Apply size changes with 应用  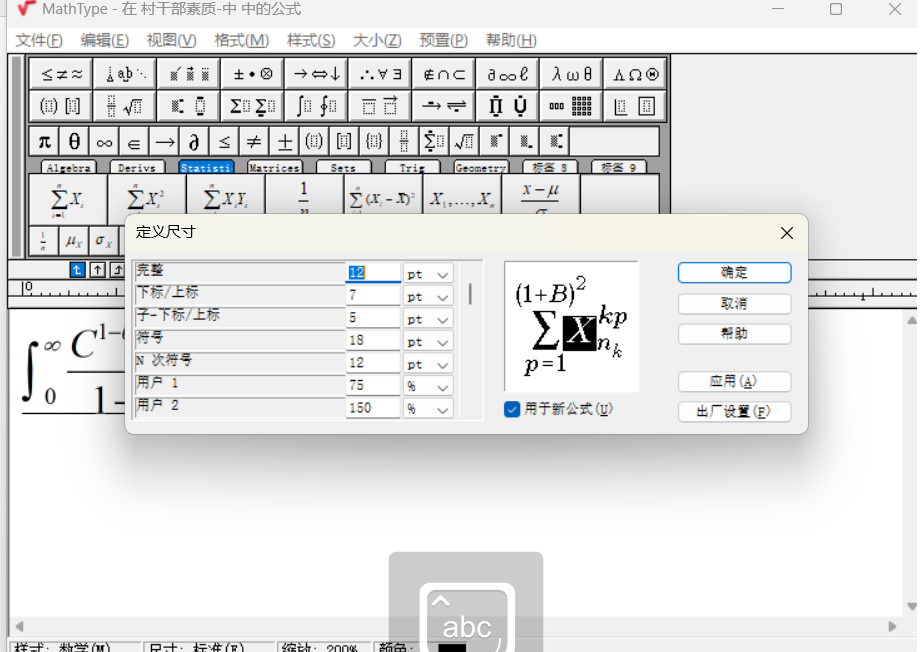(734, 381)
